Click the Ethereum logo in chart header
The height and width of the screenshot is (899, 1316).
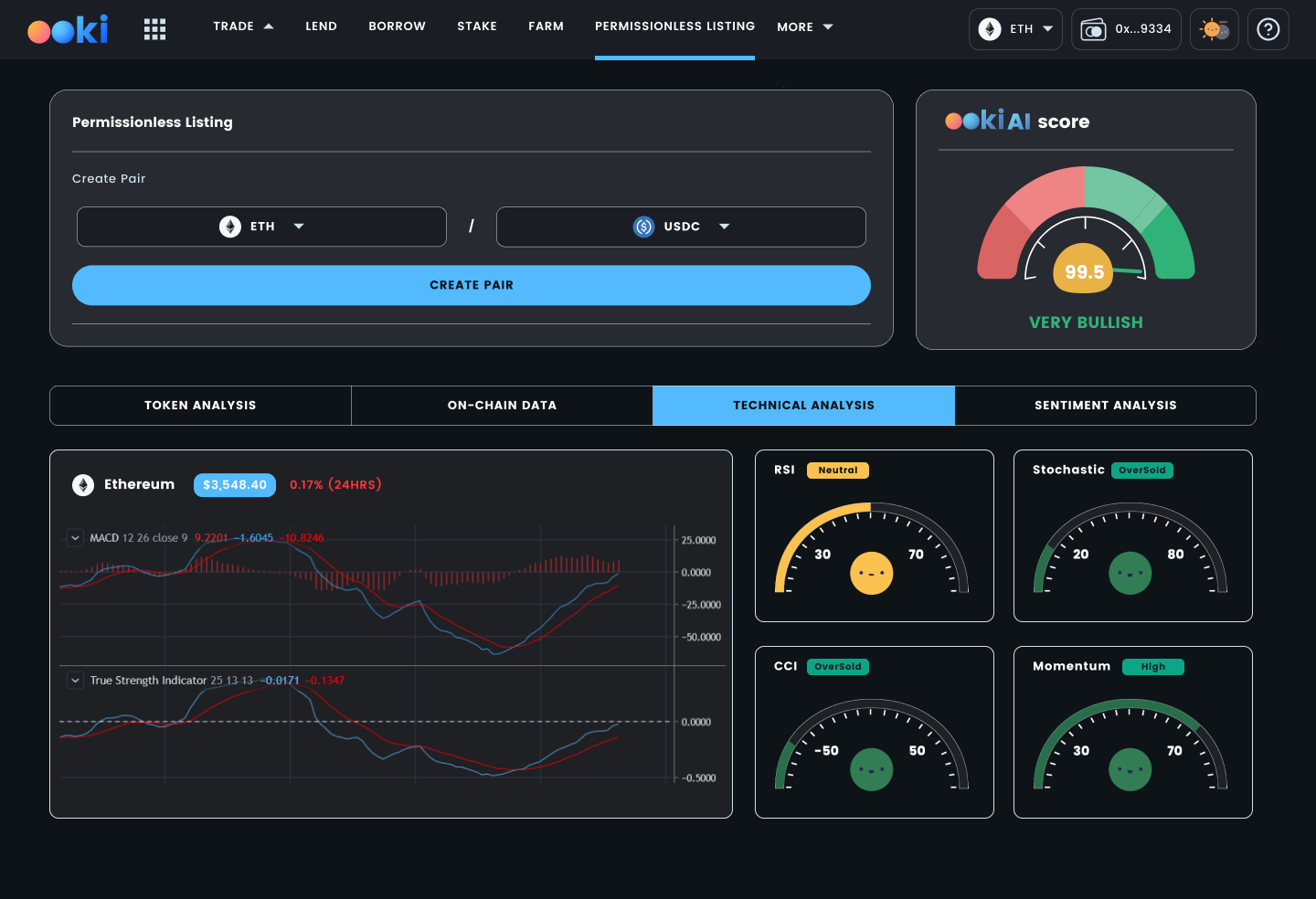tap(83, 485)
